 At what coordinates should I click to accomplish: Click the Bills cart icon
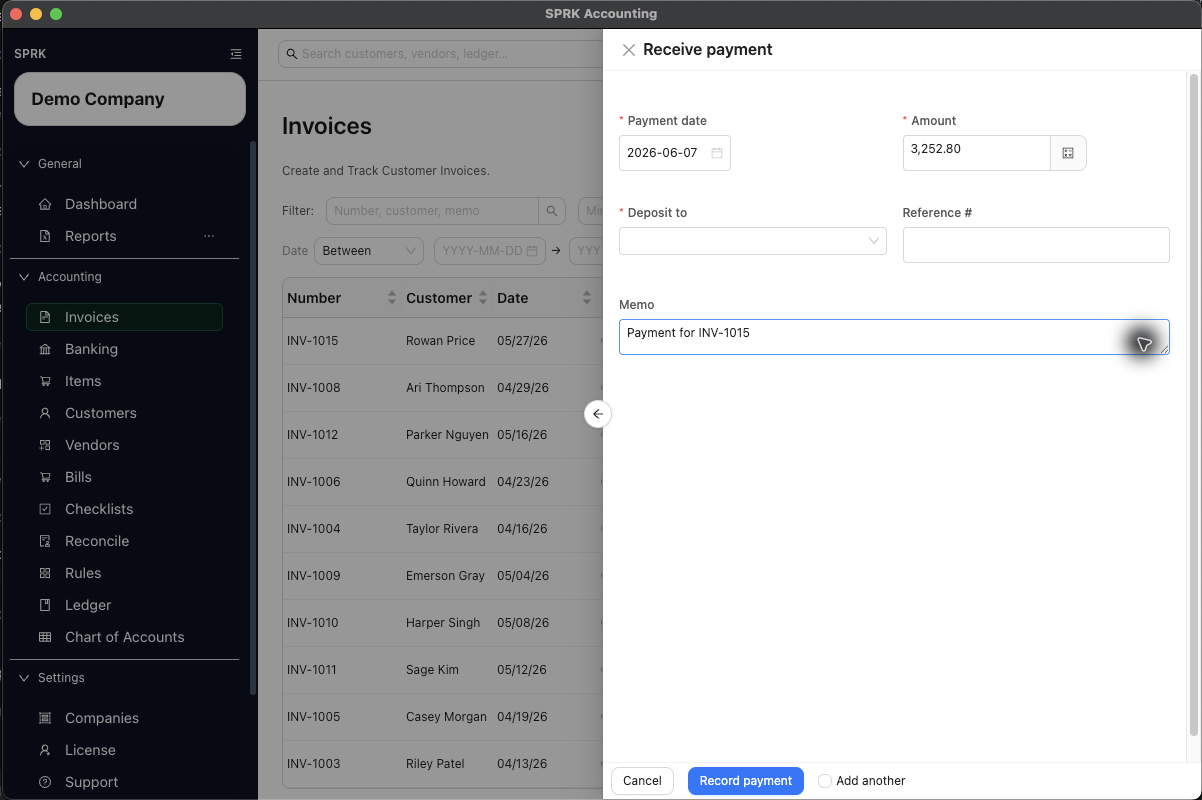[x=45, y=477]
